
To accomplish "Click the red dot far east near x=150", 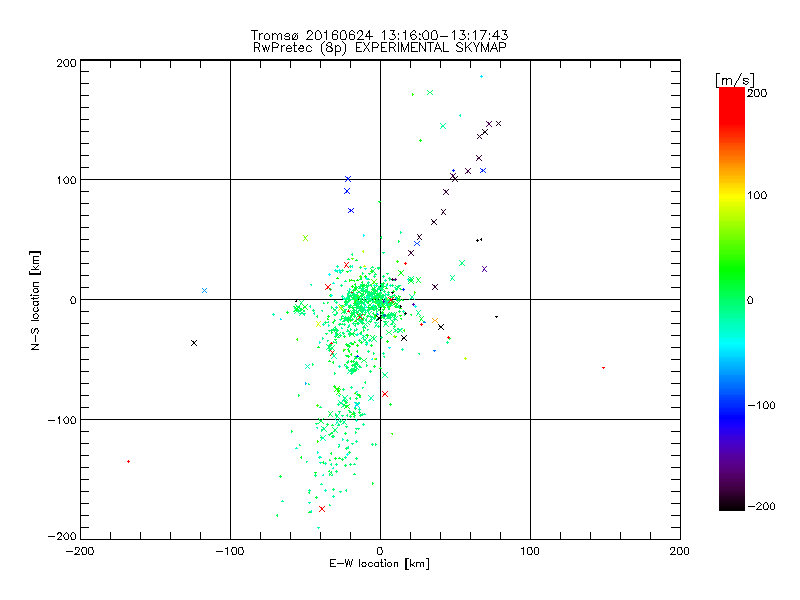I will (x=604, y=368).
